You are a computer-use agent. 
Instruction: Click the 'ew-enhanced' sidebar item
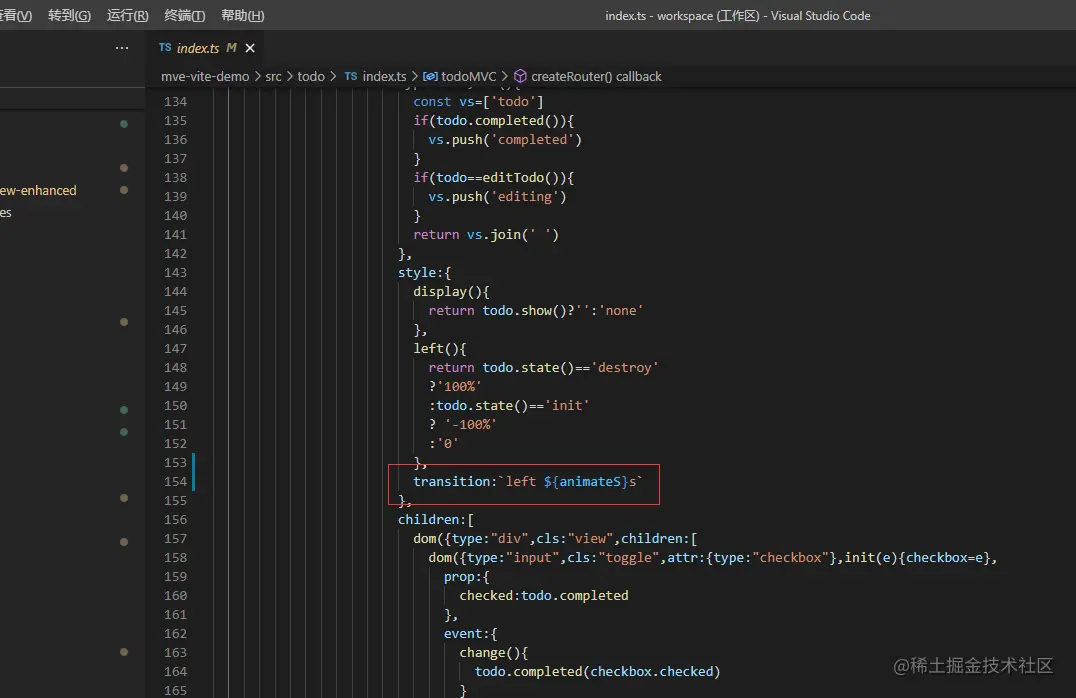click(x=38, y=190)
